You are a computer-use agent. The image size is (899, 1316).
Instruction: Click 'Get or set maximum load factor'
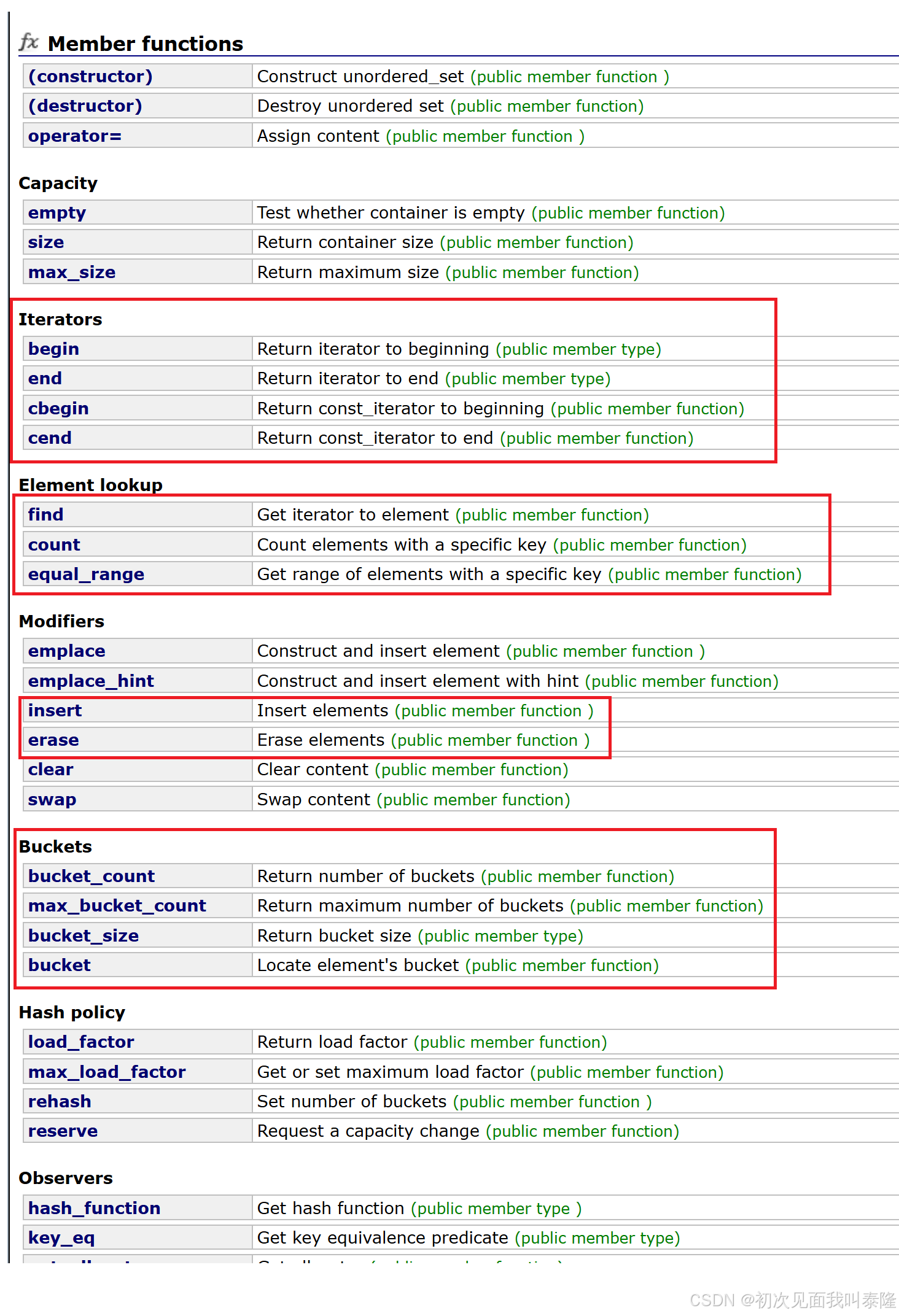391,1072
